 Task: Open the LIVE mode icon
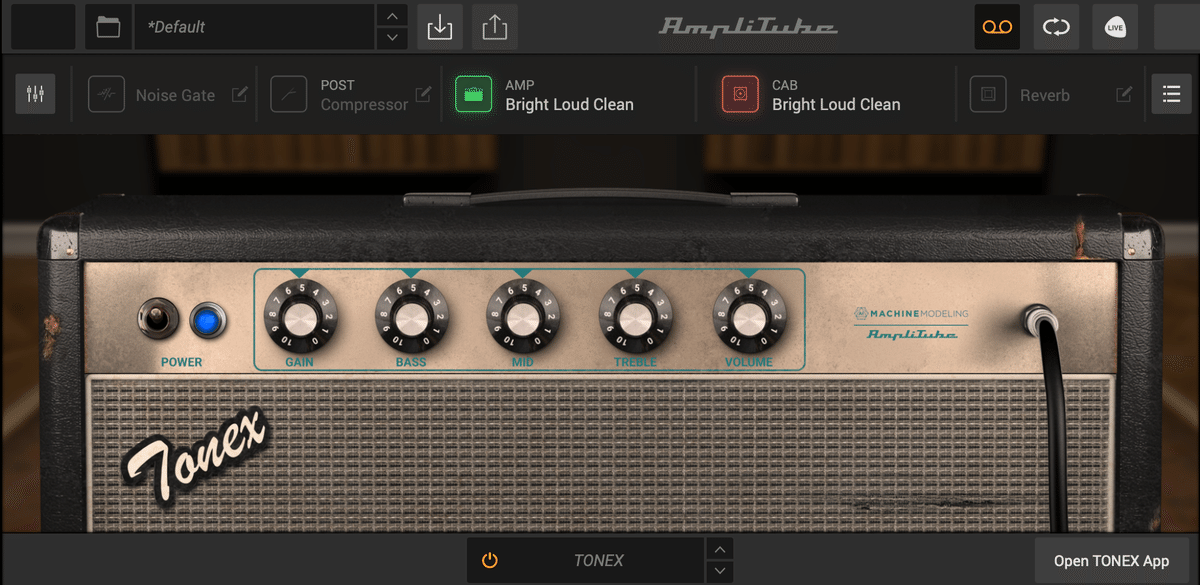click(x=1114, y=27)
